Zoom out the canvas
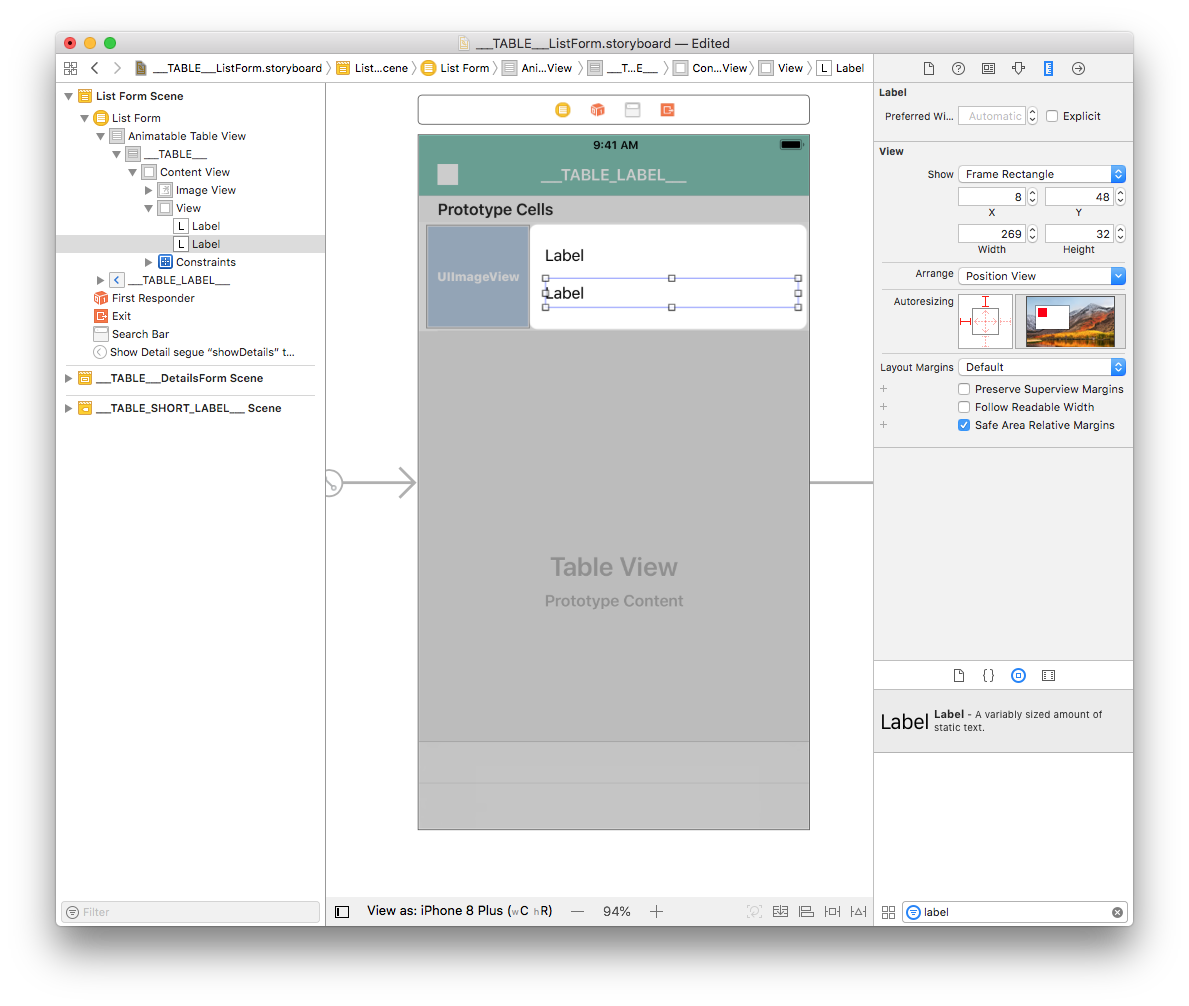The width and height of the screenshot is (1189, 1006). coord(578,911)
